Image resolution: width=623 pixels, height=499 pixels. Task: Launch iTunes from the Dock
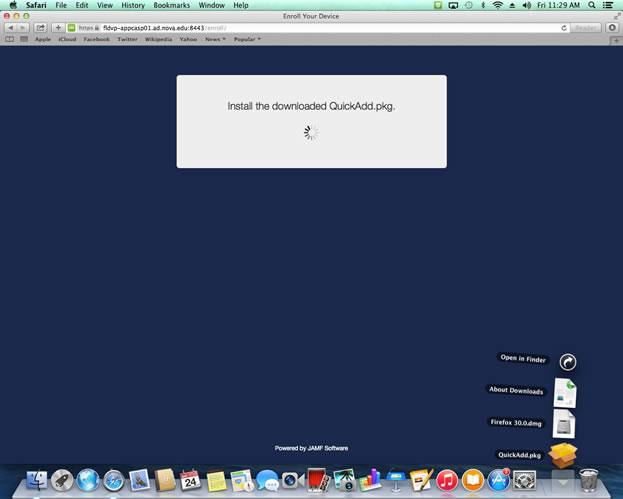click(x=447, y=480)
